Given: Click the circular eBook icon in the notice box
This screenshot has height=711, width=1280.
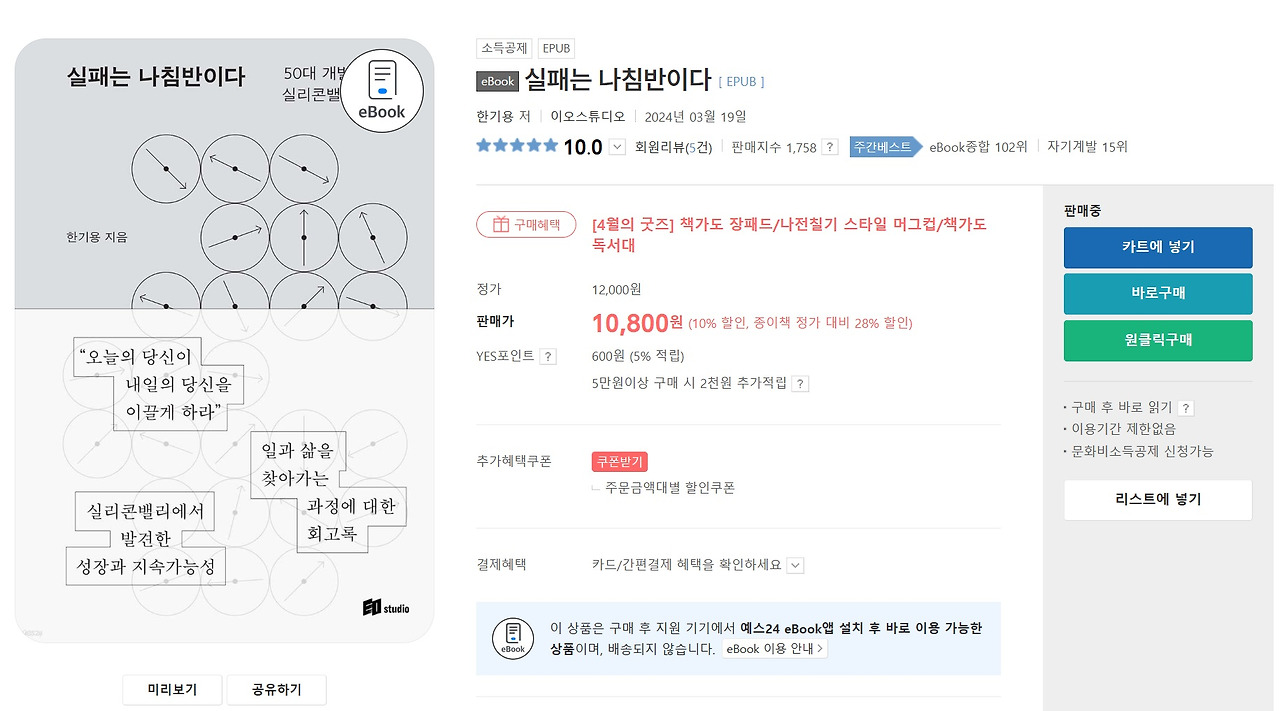Looking at the screenshot, I should [x=512, y=638].
